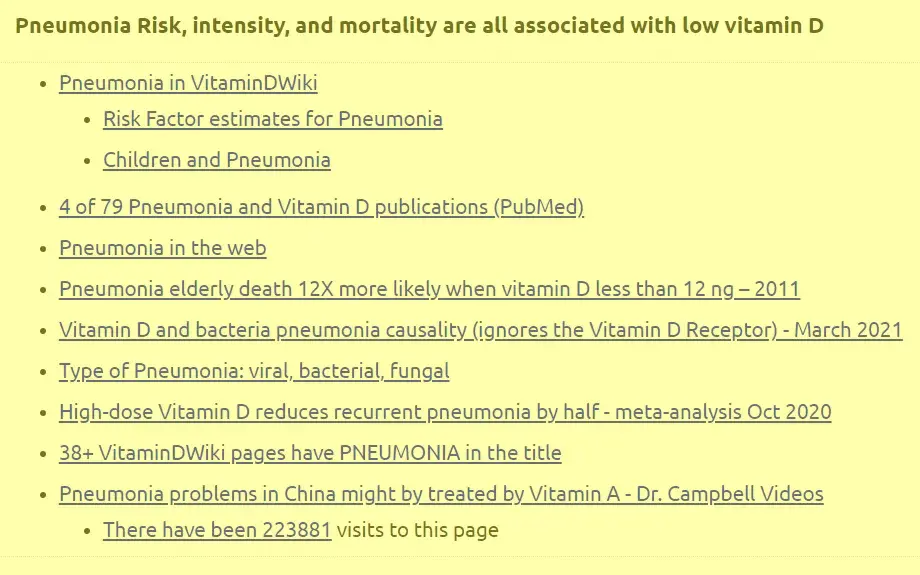
Task: Click the 'Pneumonia Risk, intensity, and mortality' heading
Action: coord(419,25)
